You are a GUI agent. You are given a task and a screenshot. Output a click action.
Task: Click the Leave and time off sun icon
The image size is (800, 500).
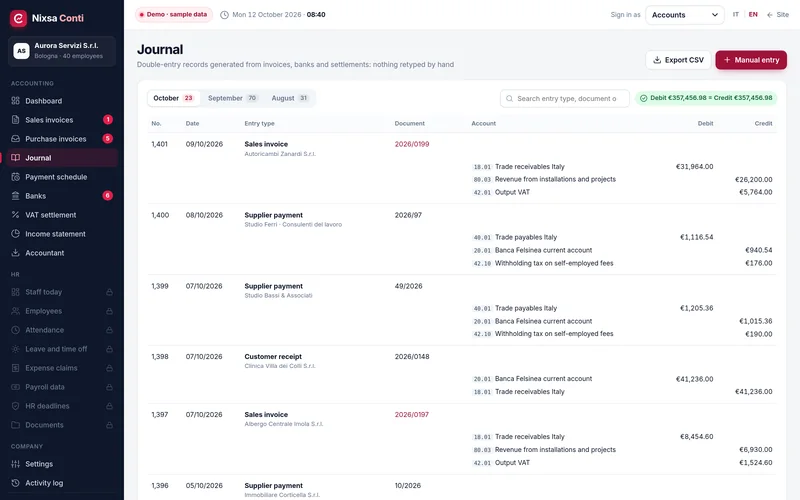point(15,349)
